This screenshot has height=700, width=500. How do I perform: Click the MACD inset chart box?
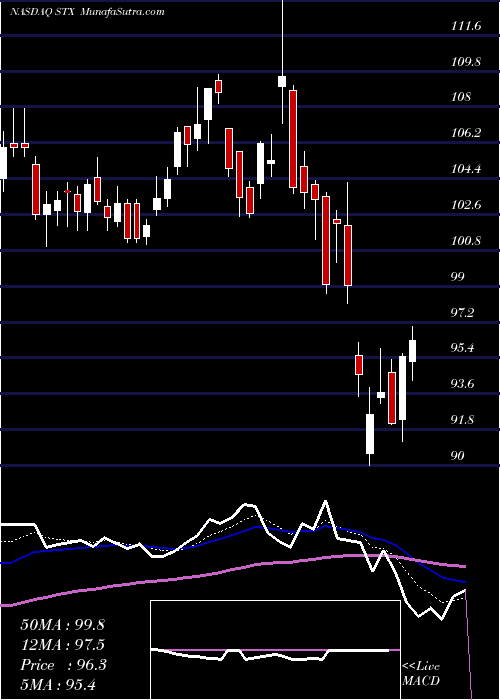[275, 650]
